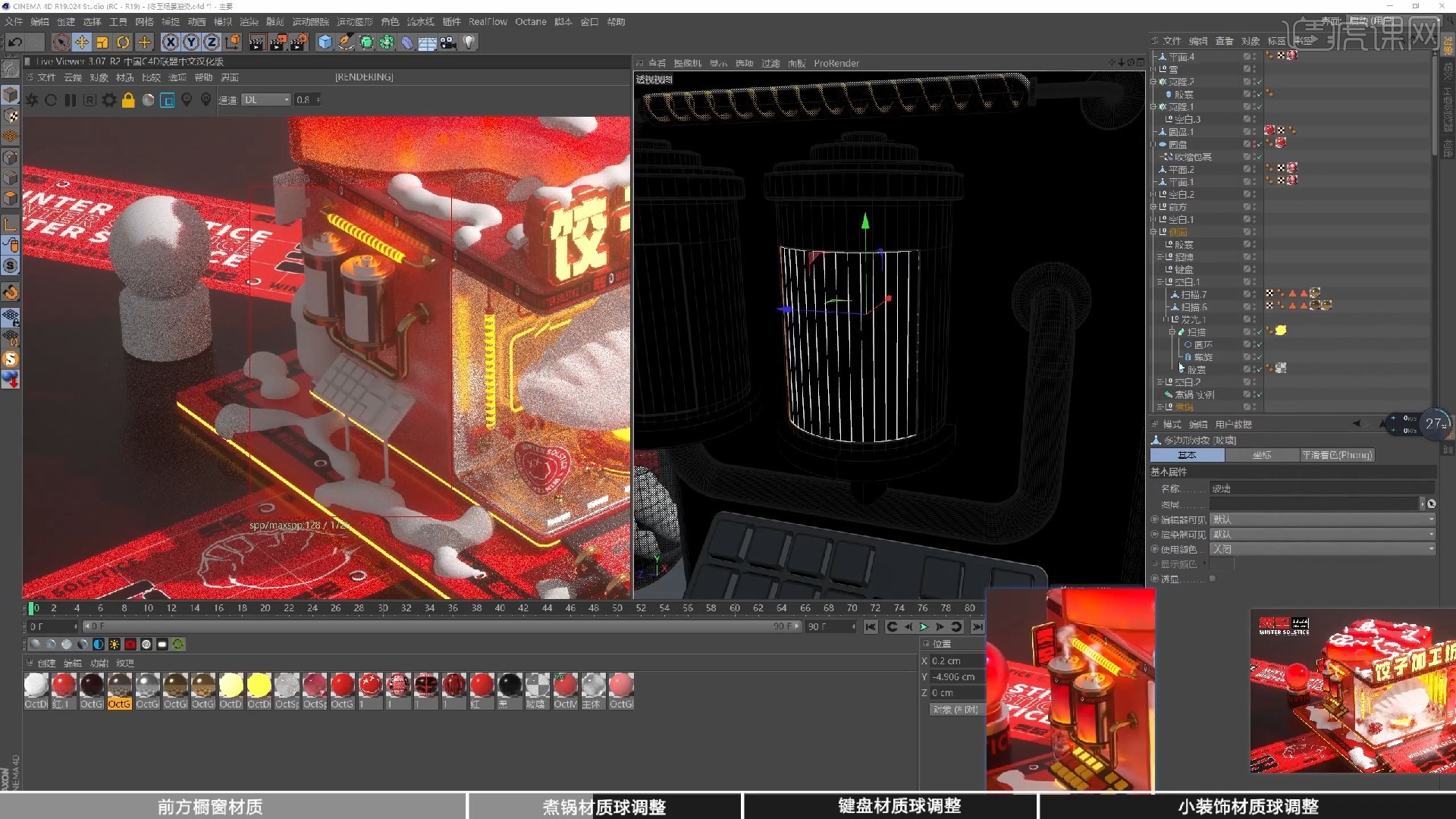
Task: Open Edit Render Settings icon
Action: pos(300,42)
